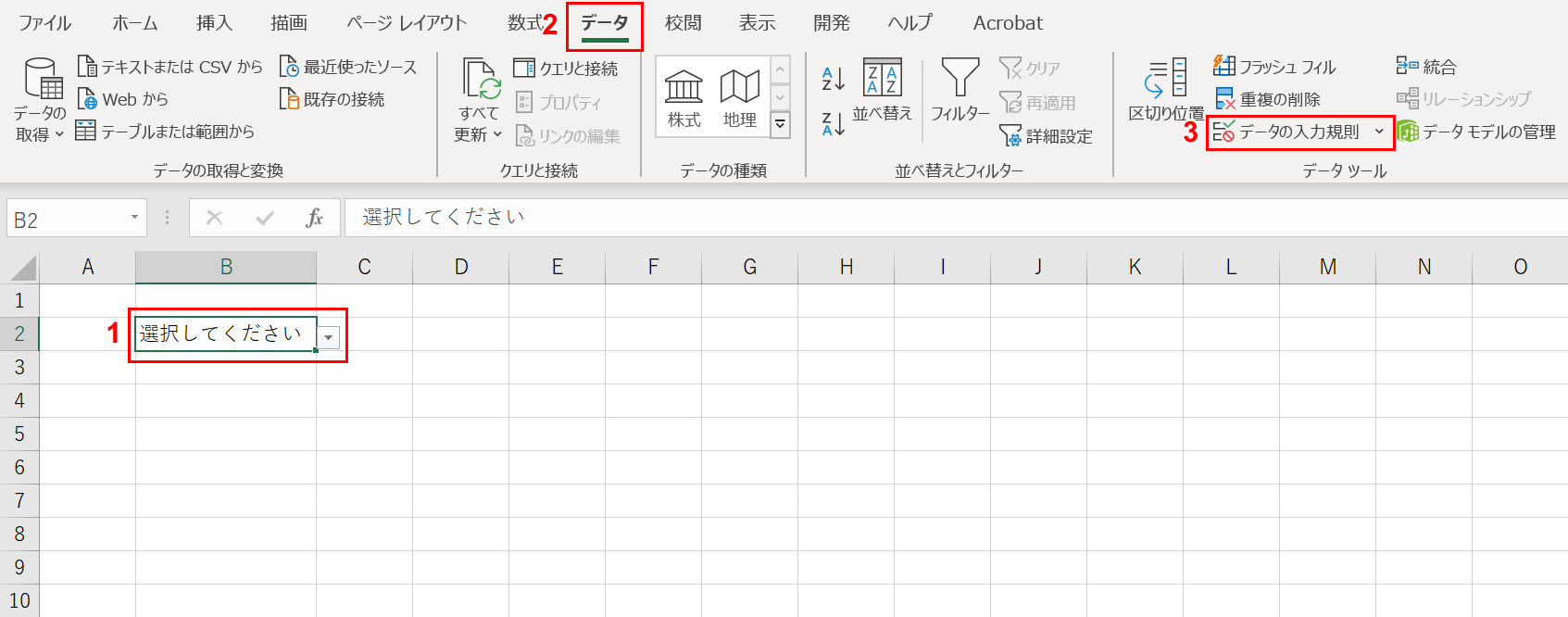Switch to the 描画 tab
This screenshot has height=617, width=1568.
point(289,23)
